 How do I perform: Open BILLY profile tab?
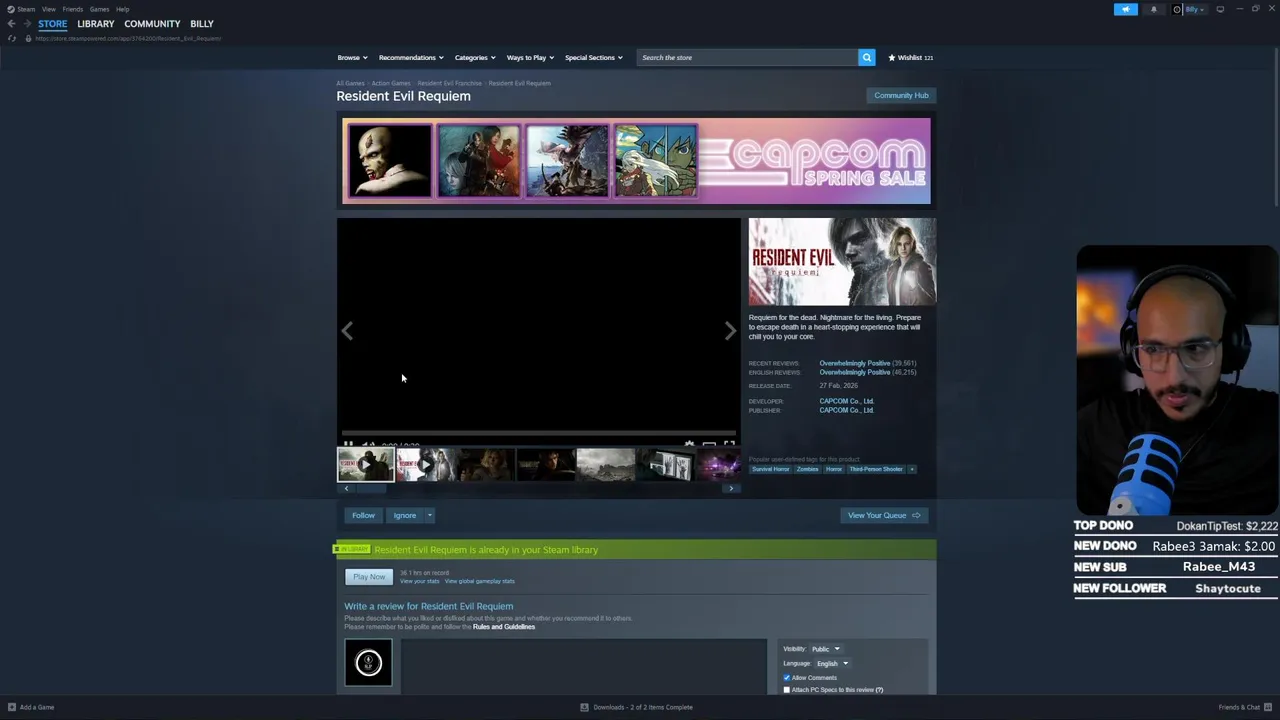[202, 24]
